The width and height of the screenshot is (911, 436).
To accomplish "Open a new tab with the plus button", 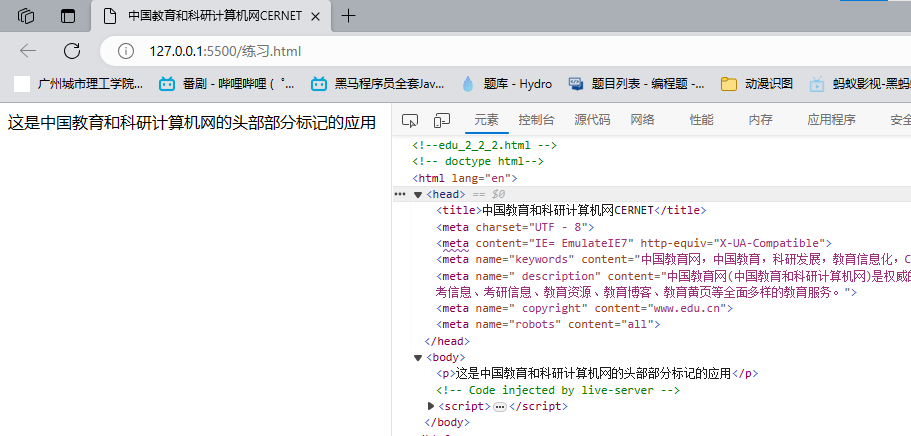I will click(x=348, y=16).
